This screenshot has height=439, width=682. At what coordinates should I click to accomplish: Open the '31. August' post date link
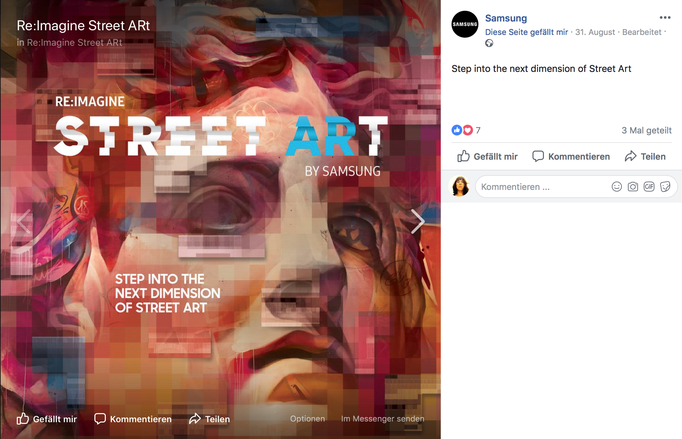pos(595,32)
